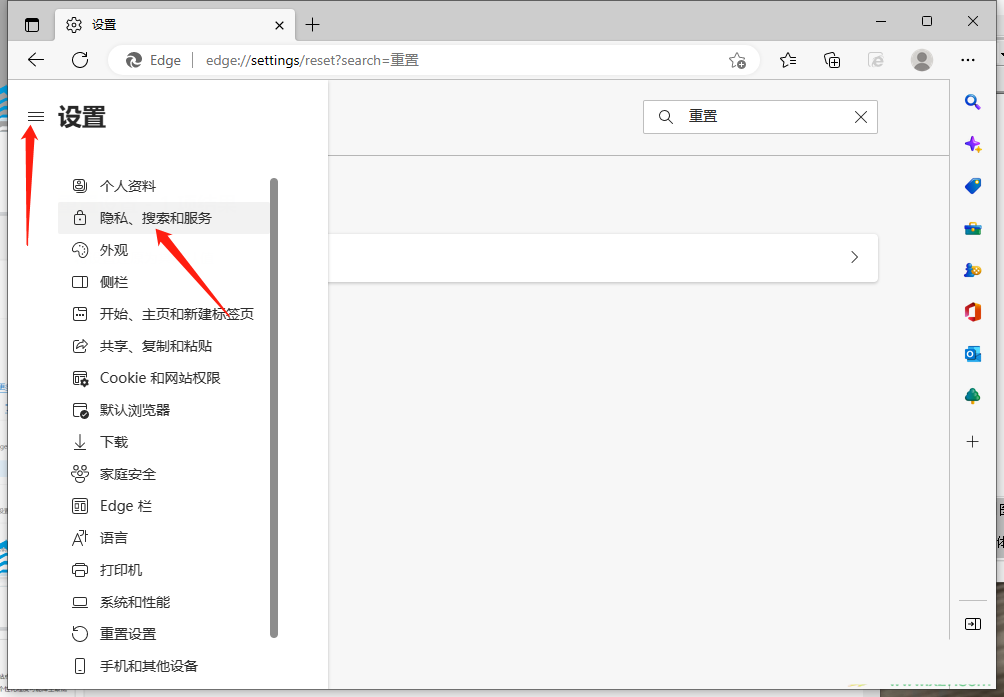Go back to previous page

36,60
